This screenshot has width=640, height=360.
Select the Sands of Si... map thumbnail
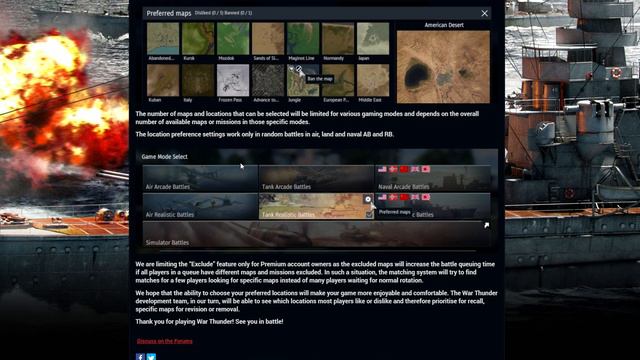[x=268, y=39]
